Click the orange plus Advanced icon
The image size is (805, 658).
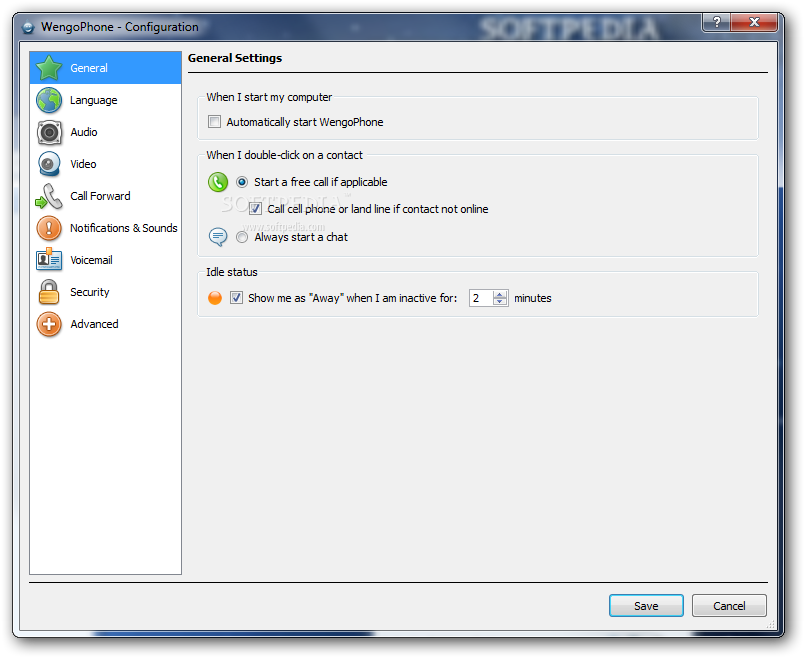[49, 324]
